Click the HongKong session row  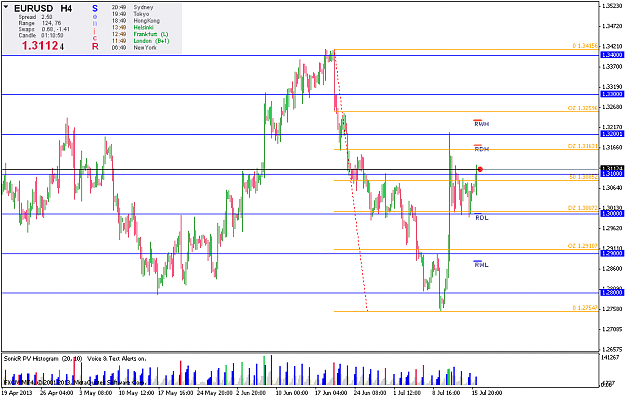pyautogui.click(x=136, y=21)
